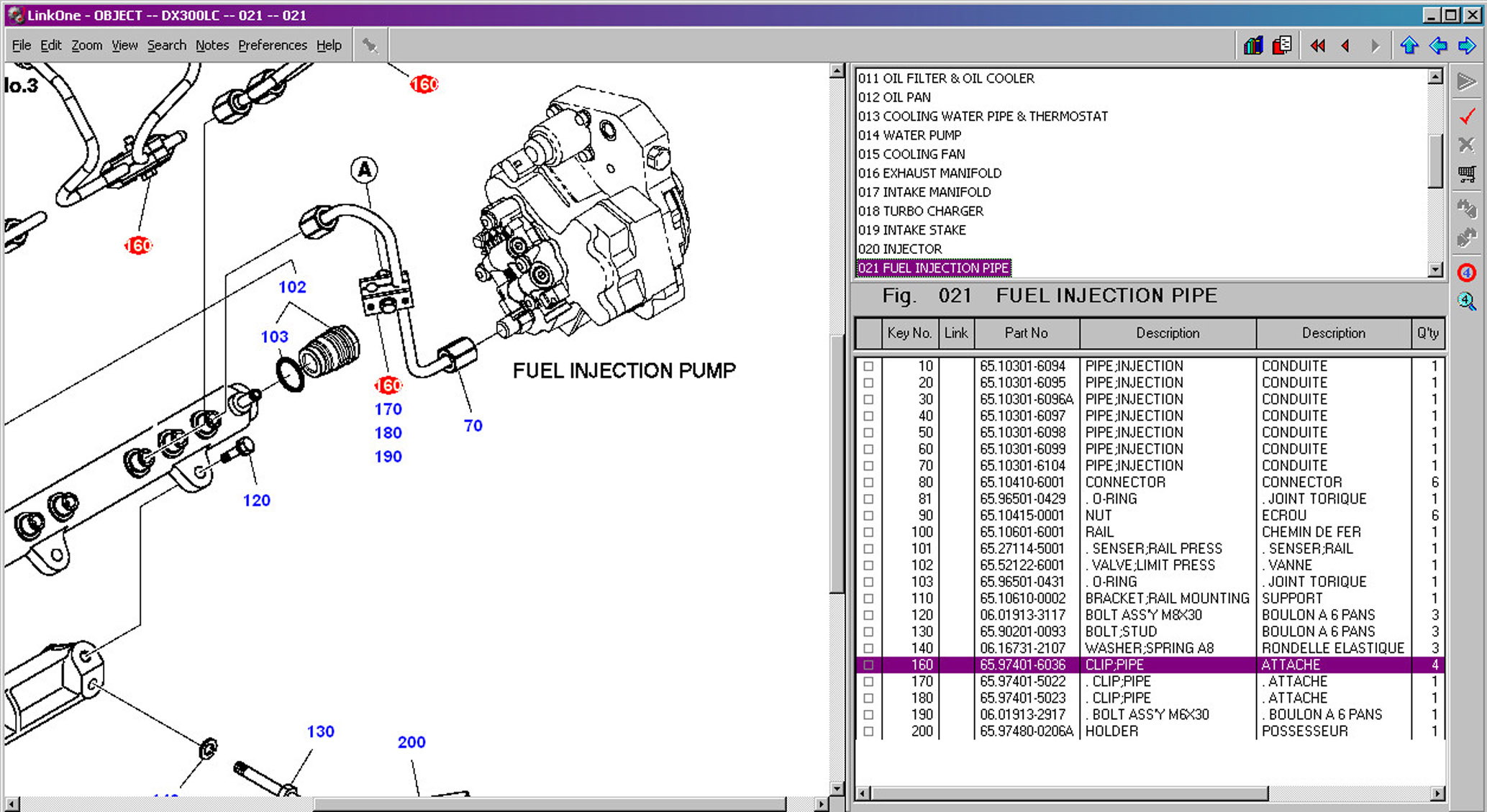The height and width of the screenshot is (812, 1487).
Task: Click the shopping cart icon
Action: pyautogui.click(x=1466, y=173)
